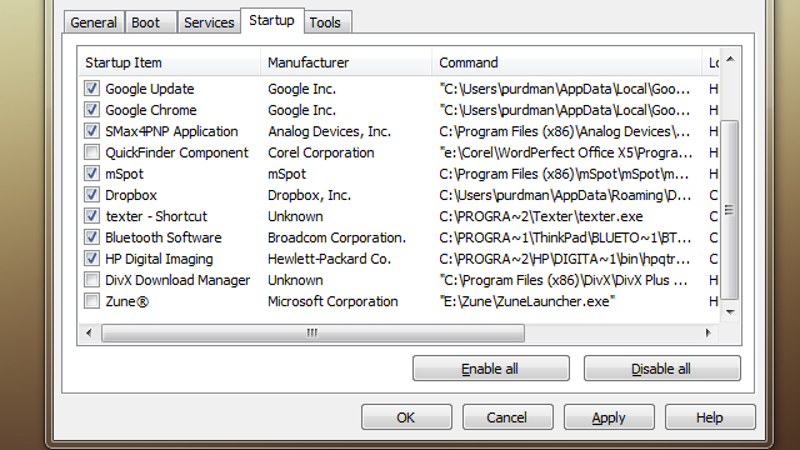Click the horizontal scrollbar left arrow
This screenshot has width=800, height=450.
point(89,333)
